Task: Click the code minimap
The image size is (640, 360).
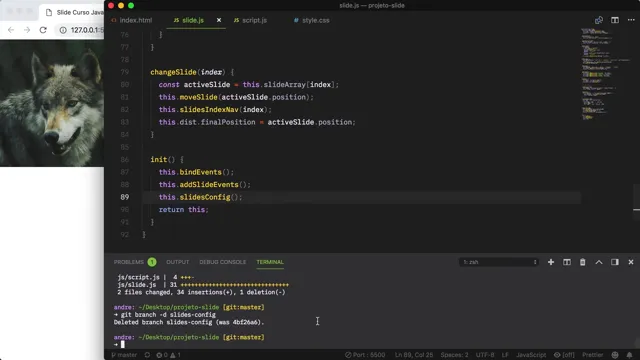Action: tap(606, 73)
